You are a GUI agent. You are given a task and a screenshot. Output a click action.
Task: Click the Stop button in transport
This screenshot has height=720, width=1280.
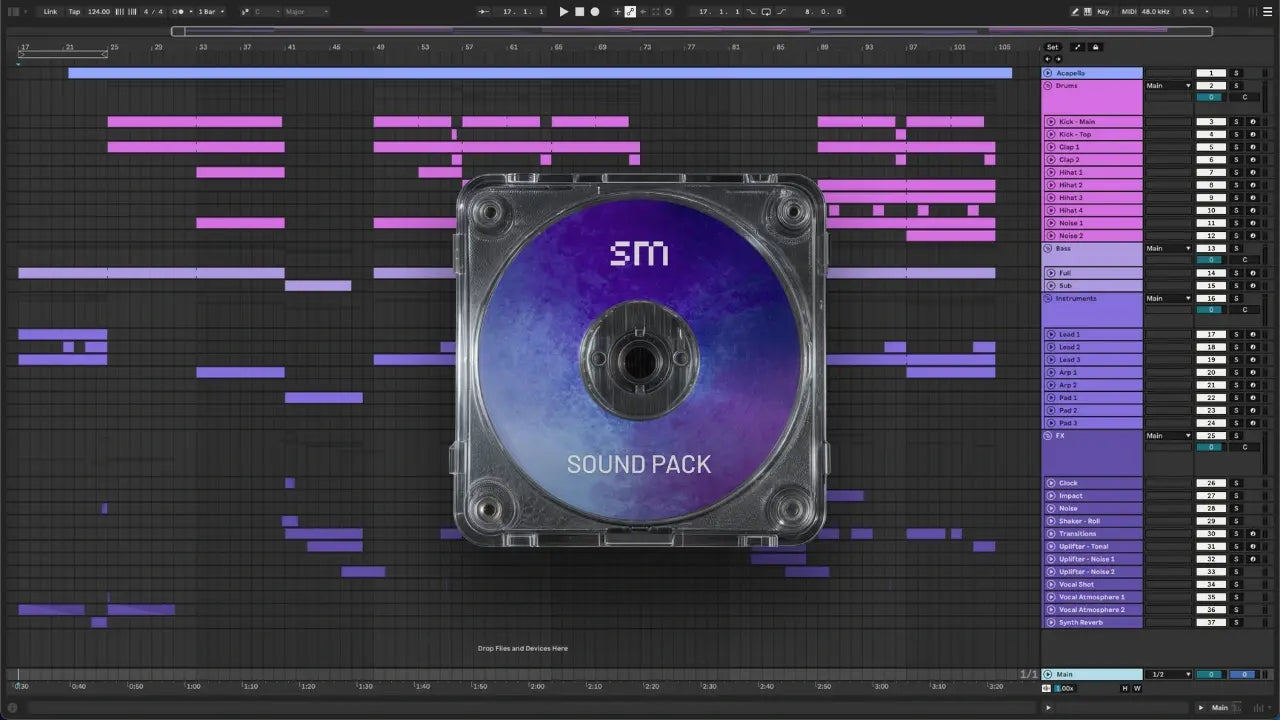579,12
